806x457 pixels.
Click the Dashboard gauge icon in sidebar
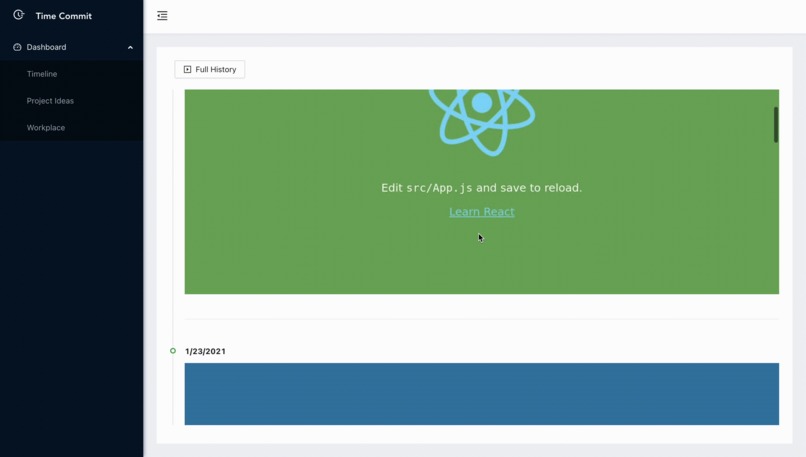coord(17,47)
